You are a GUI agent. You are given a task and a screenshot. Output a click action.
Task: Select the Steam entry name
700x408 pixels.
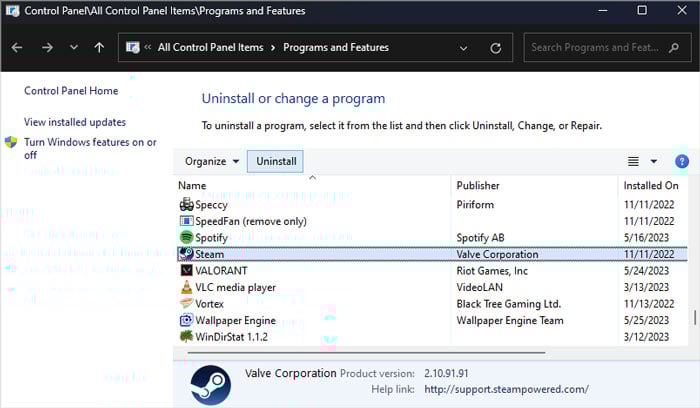pos(209,254)
